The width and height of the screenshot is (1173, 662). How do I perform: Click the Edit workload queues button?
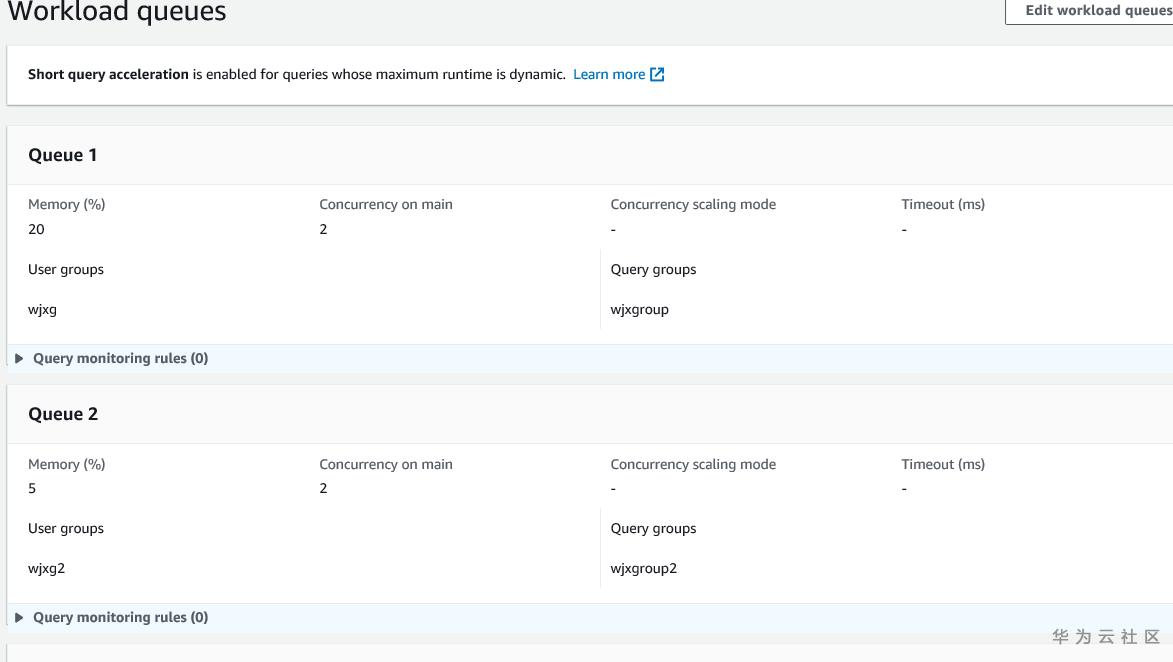tap(1095, 11)
